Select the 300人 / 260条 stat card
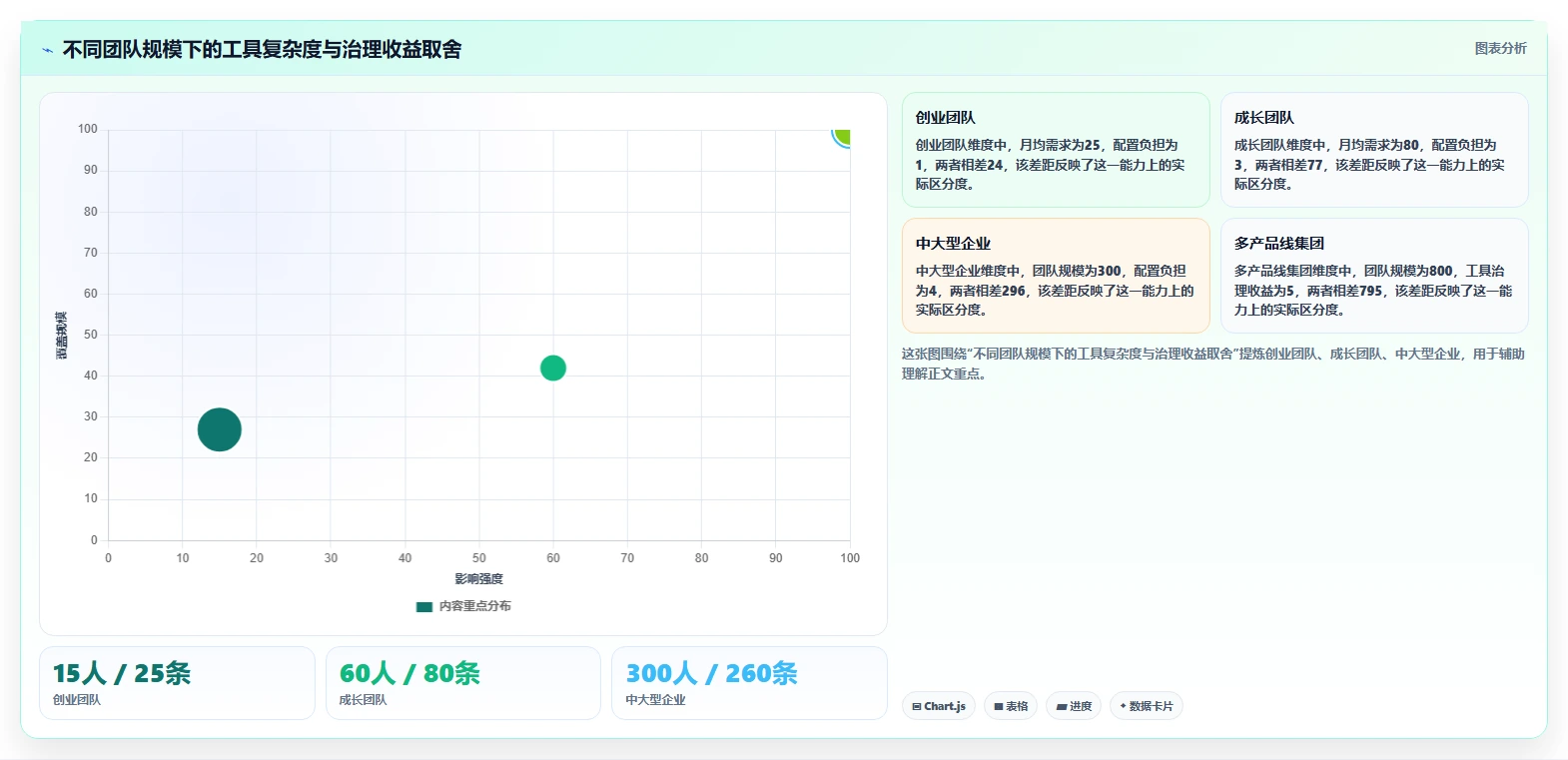The height and width of the screenshot is (760, 1568). (749, 683)
